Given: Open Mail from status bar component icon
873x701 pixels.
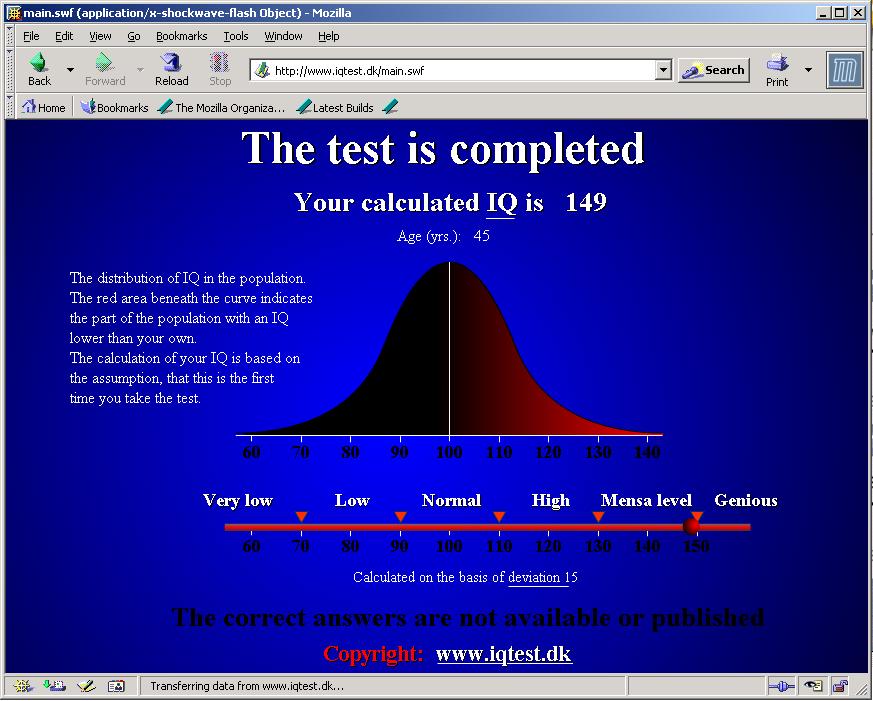Looking at the screenshot, I should point(54,686).
